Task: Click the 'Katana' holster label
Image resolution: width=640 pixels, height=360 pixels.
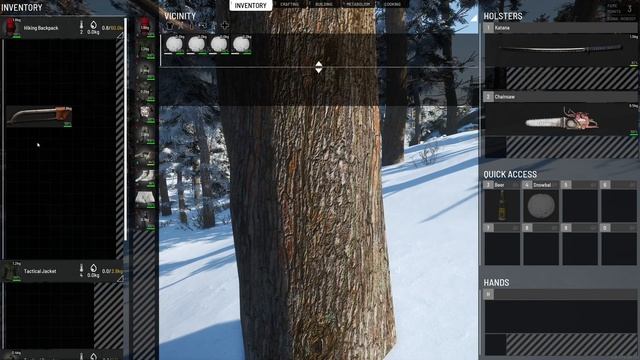Action: pyautogui.click(x=502, y=28)
